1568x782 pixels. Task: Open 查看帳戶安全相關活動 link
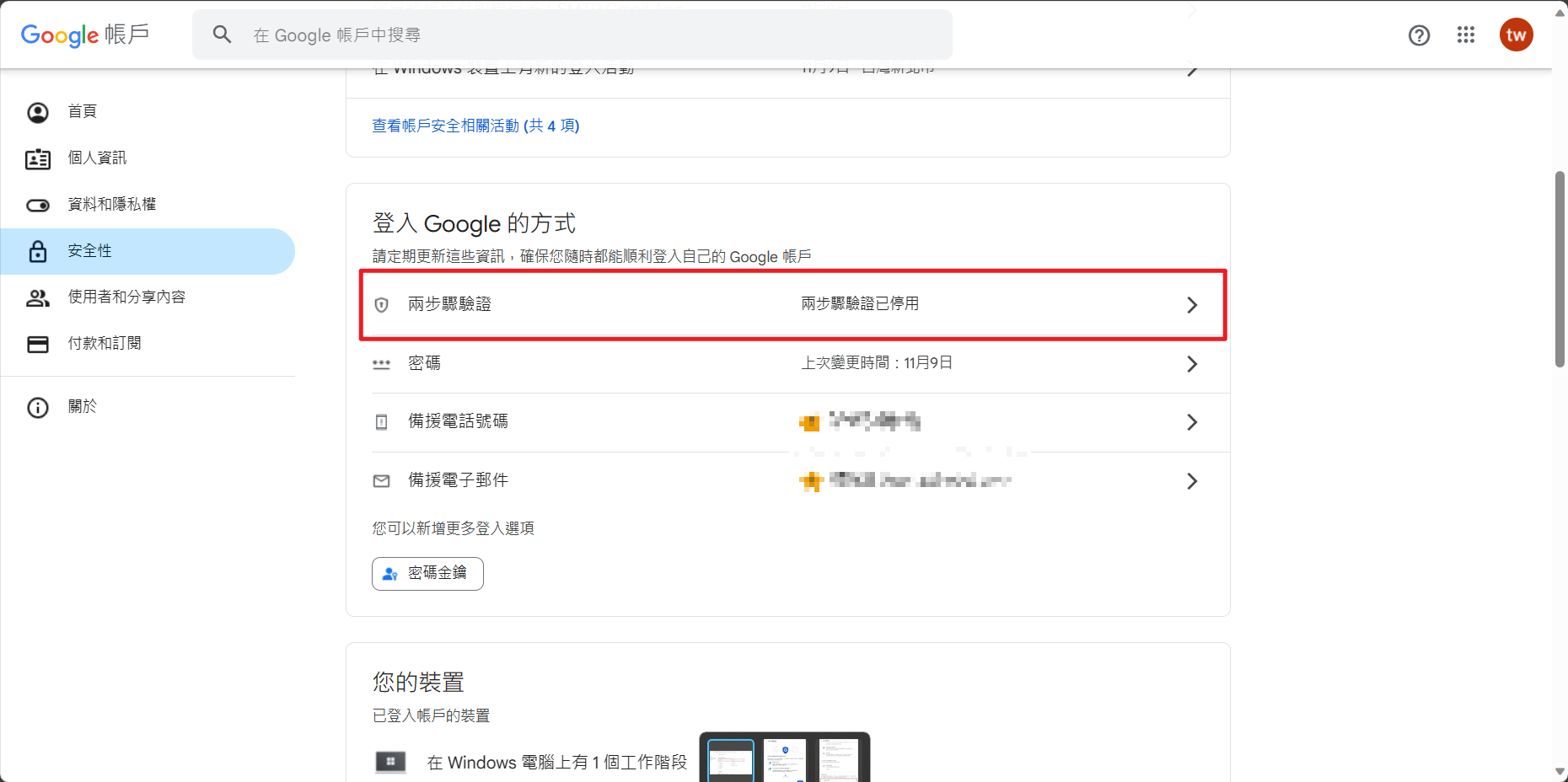click(x=475, y=126)
